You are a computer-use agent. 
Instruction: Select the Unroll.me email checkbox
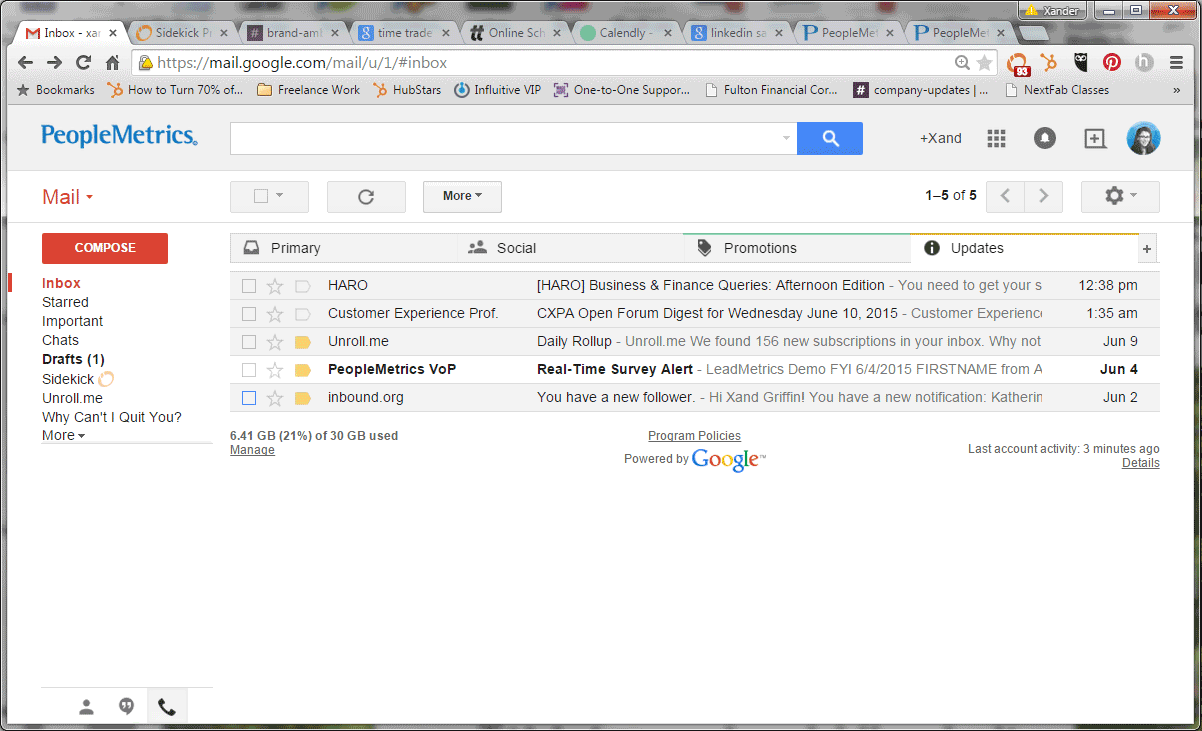pyautogui.click(x=249, y=342)
